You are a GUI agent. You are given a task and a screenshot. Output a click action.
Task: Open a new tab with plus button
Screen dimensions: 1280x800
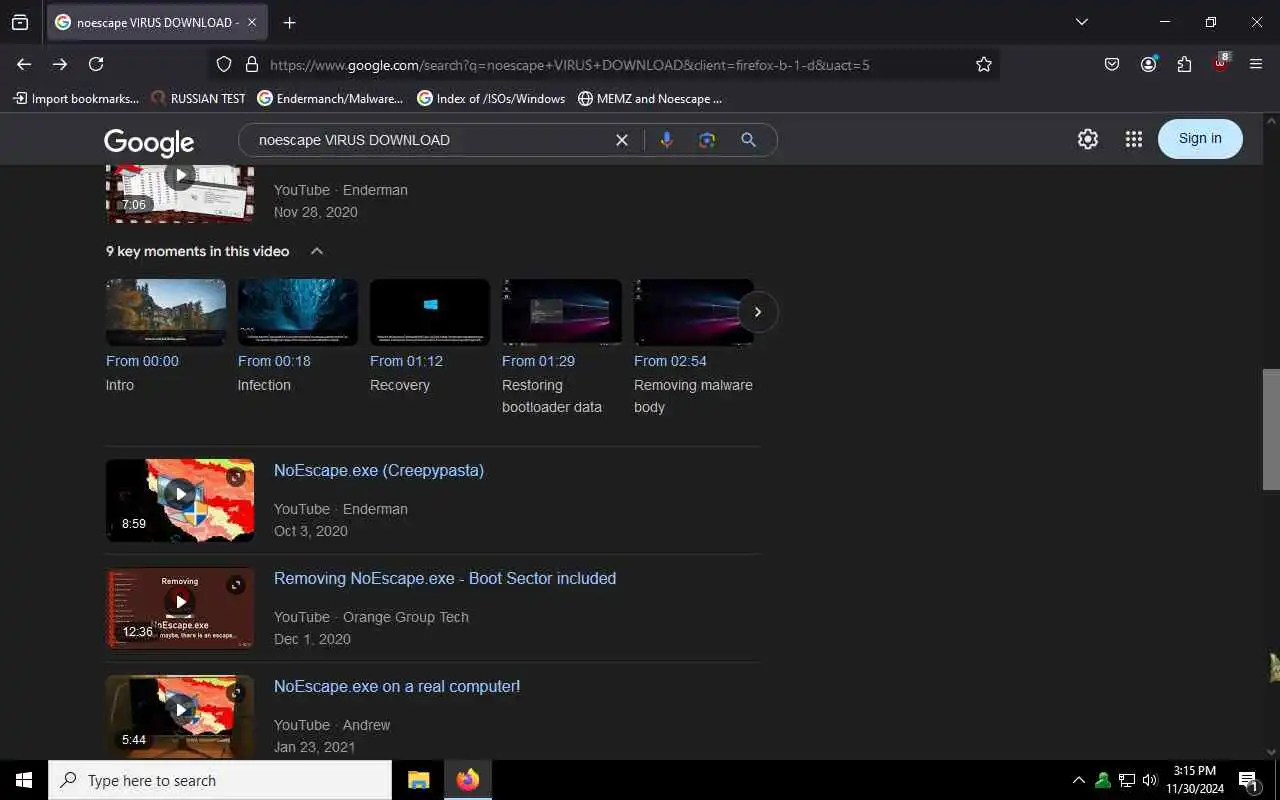[x=289, y=22]
